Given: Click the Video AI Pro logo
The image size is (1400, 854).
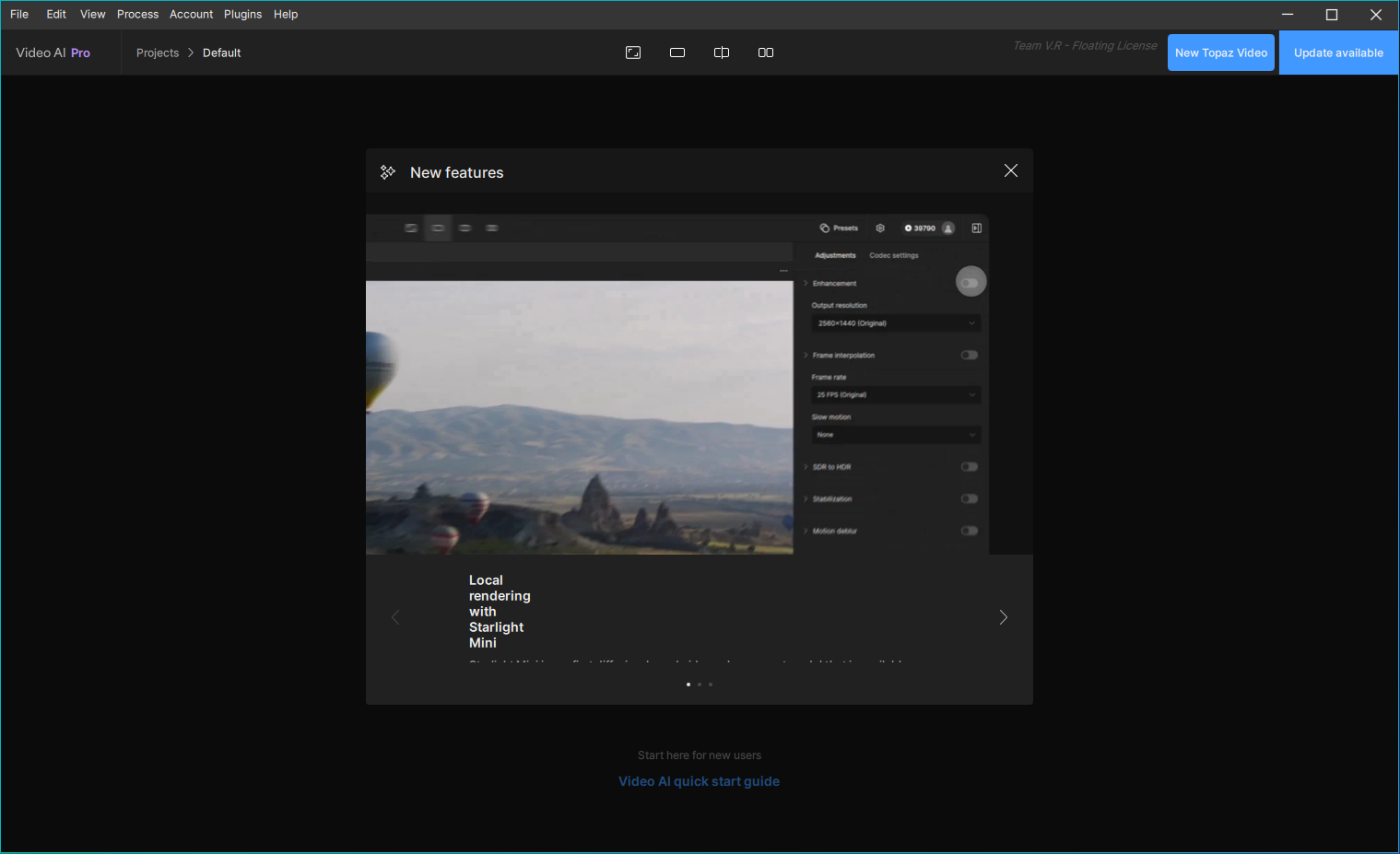Looking at the screenshot, I should click(x=53, y=53).
